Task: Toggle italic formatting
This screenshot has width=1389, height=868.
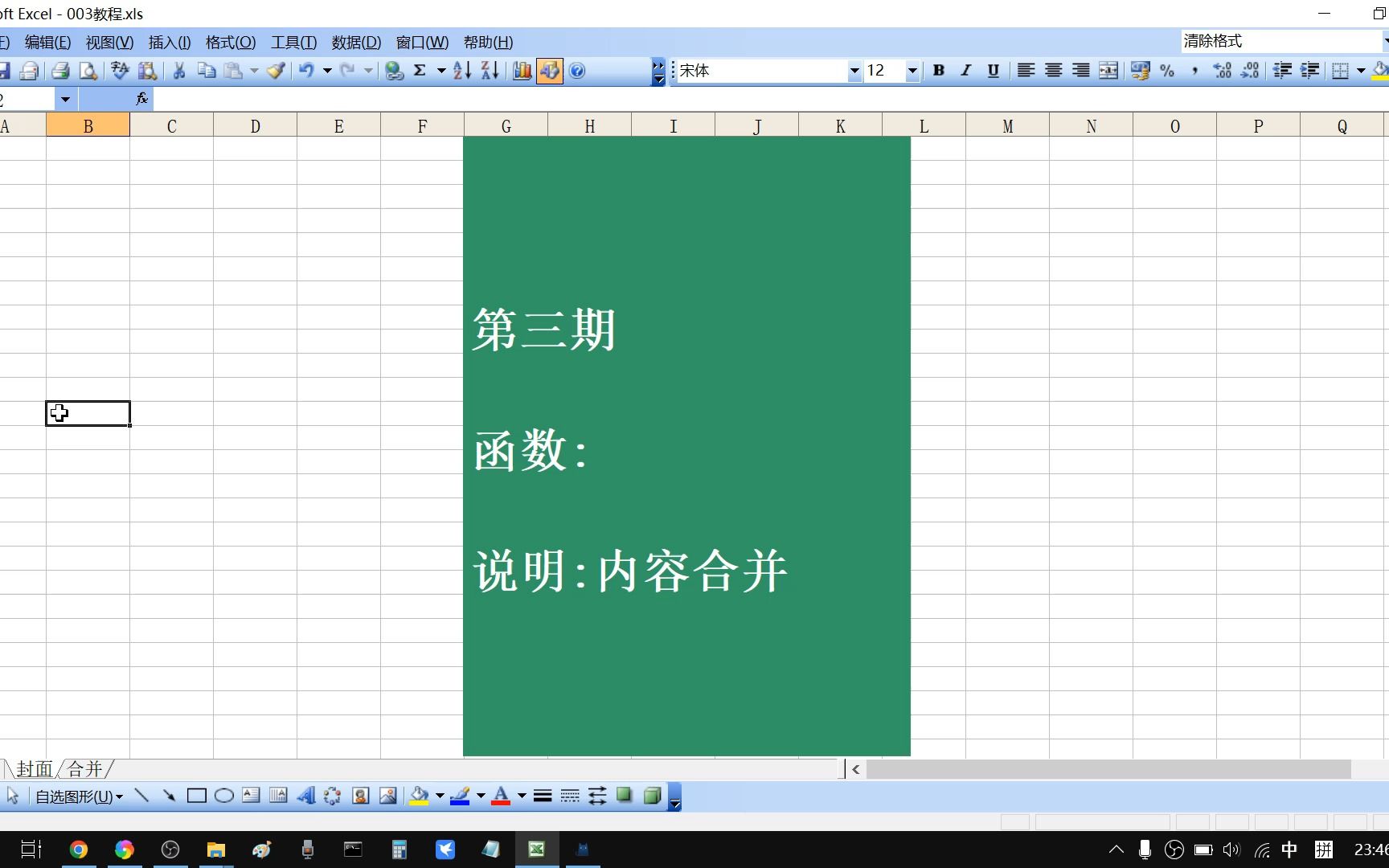Action: (x=965, y=71)
